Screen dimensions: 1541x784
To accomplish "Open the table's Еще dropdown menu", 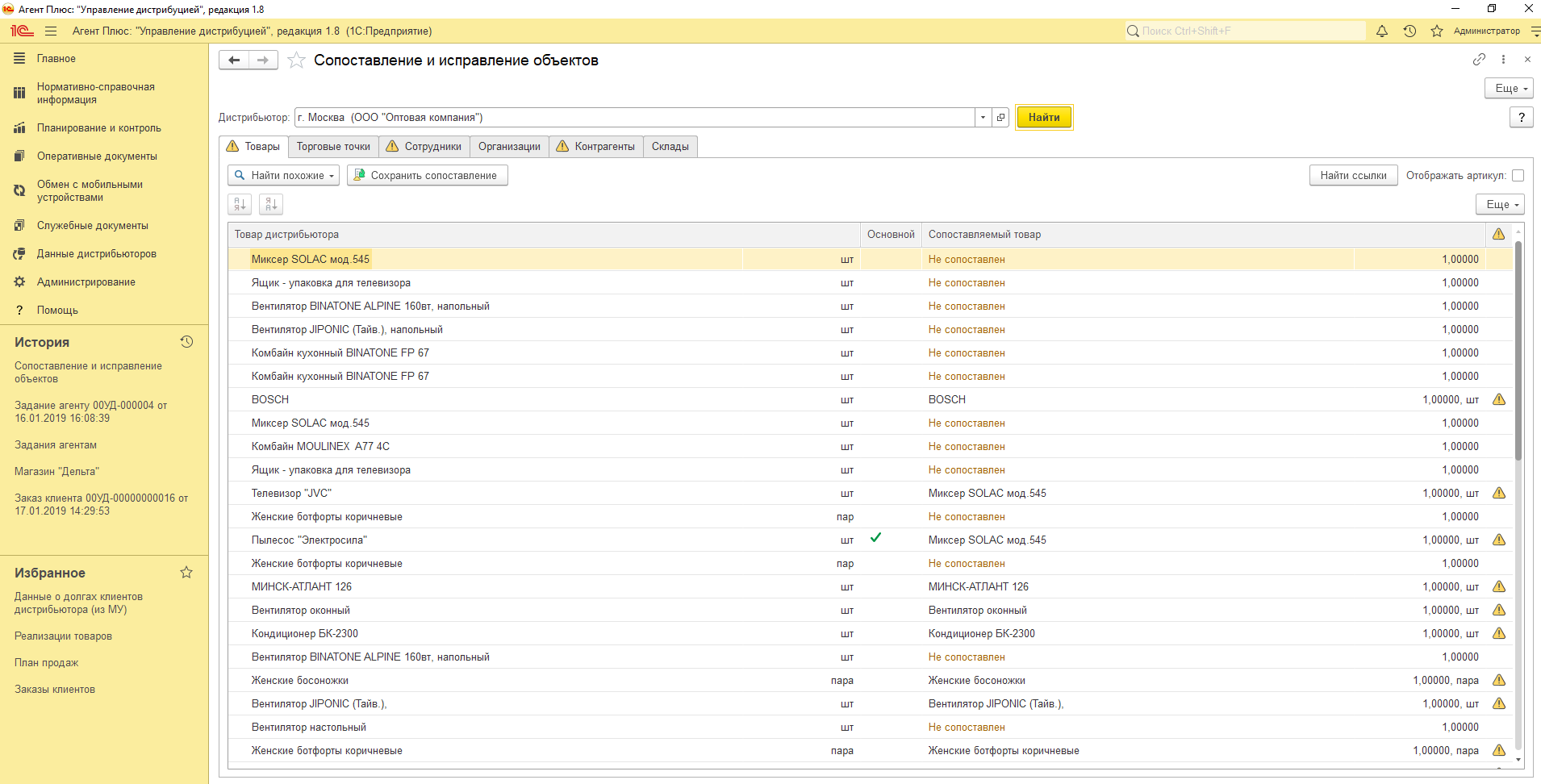I will [1500, 204].
